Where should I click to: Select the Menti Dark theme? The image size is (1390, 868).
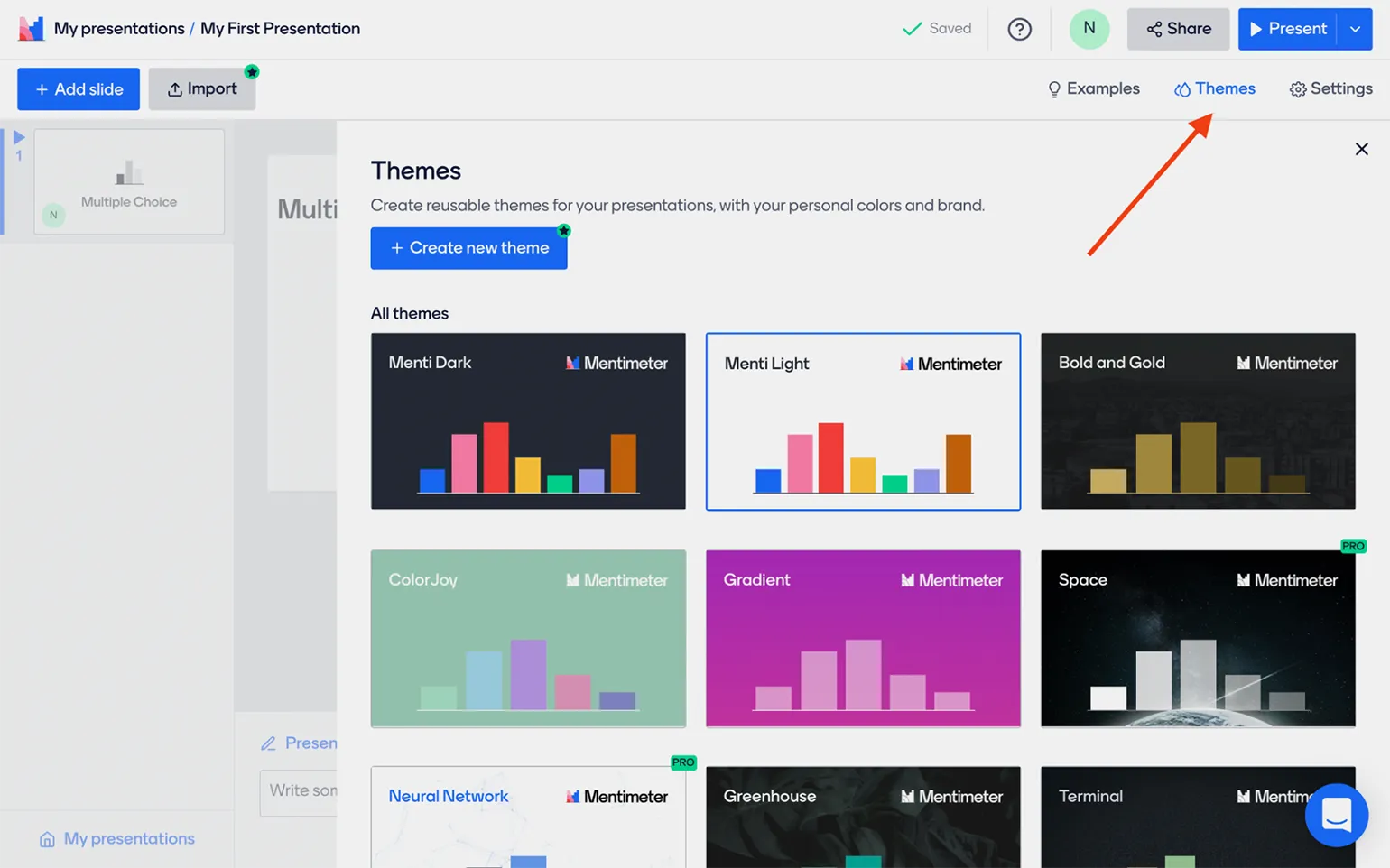click(x=528, y=421)
